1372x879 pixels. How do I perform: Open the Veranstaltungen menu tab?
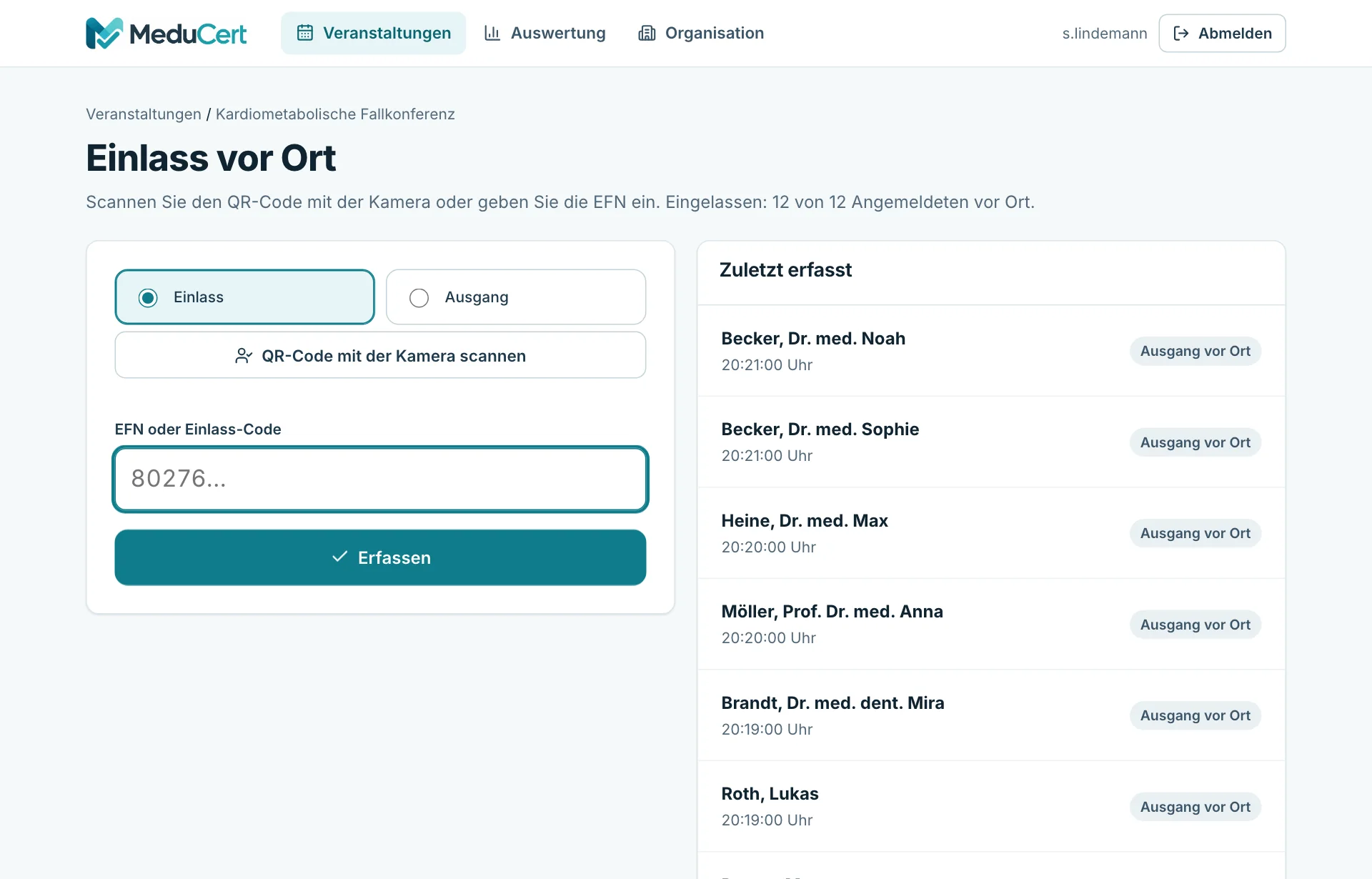coord(373,33)
